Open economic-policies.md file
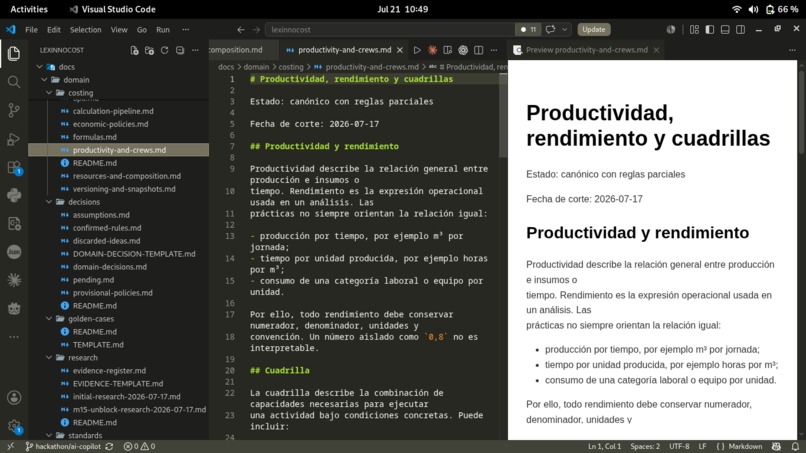The width and height of the screenshot is (806, 453). 110,124
